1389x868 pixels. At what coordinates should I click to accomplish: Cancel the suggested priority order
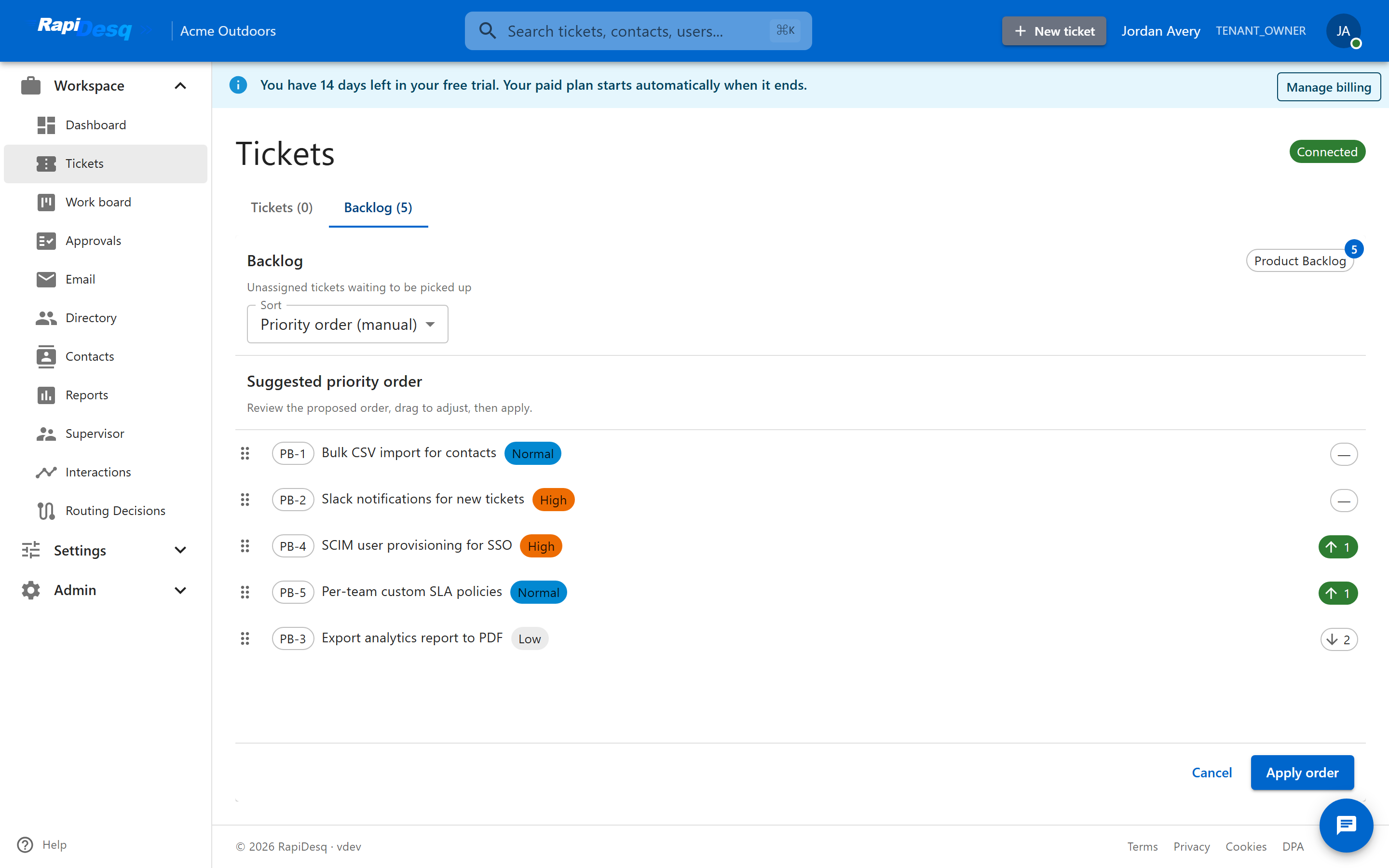click(x=1212, y=773)
